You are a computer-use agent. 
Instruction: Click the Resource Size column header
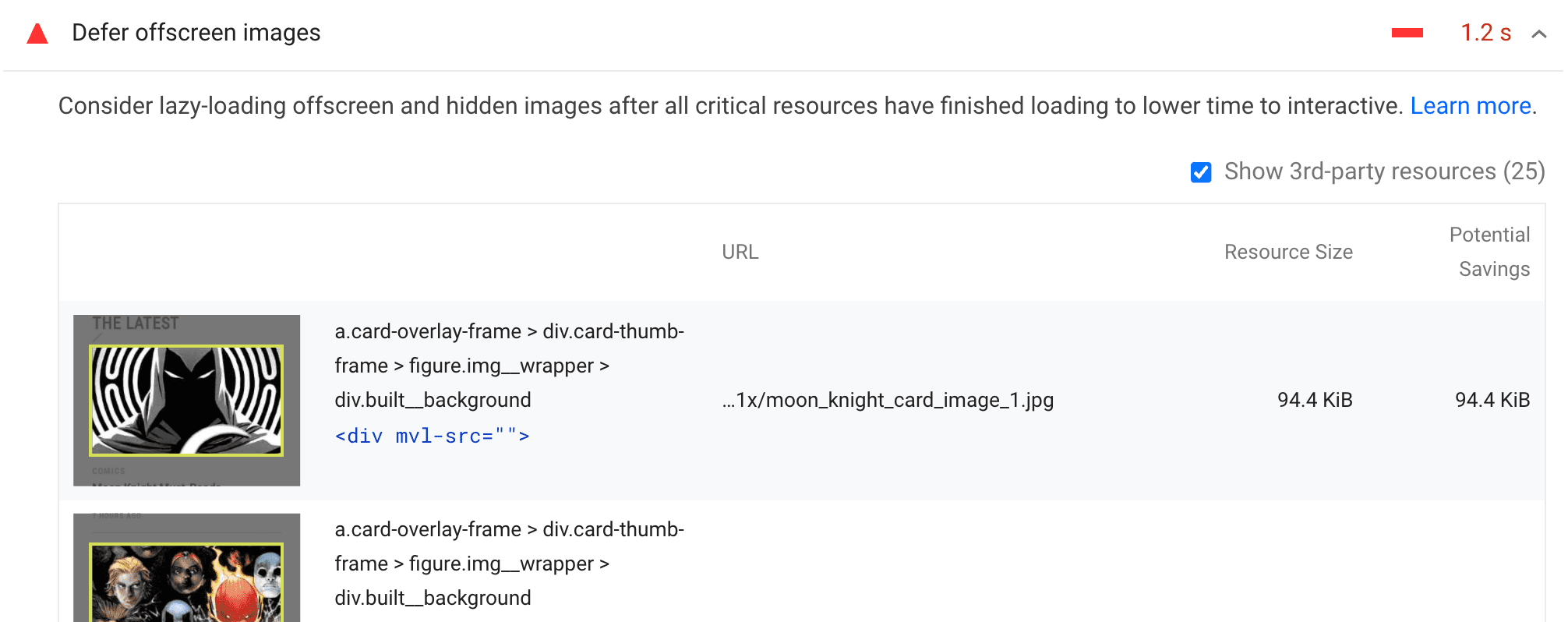coord(1288,251)
